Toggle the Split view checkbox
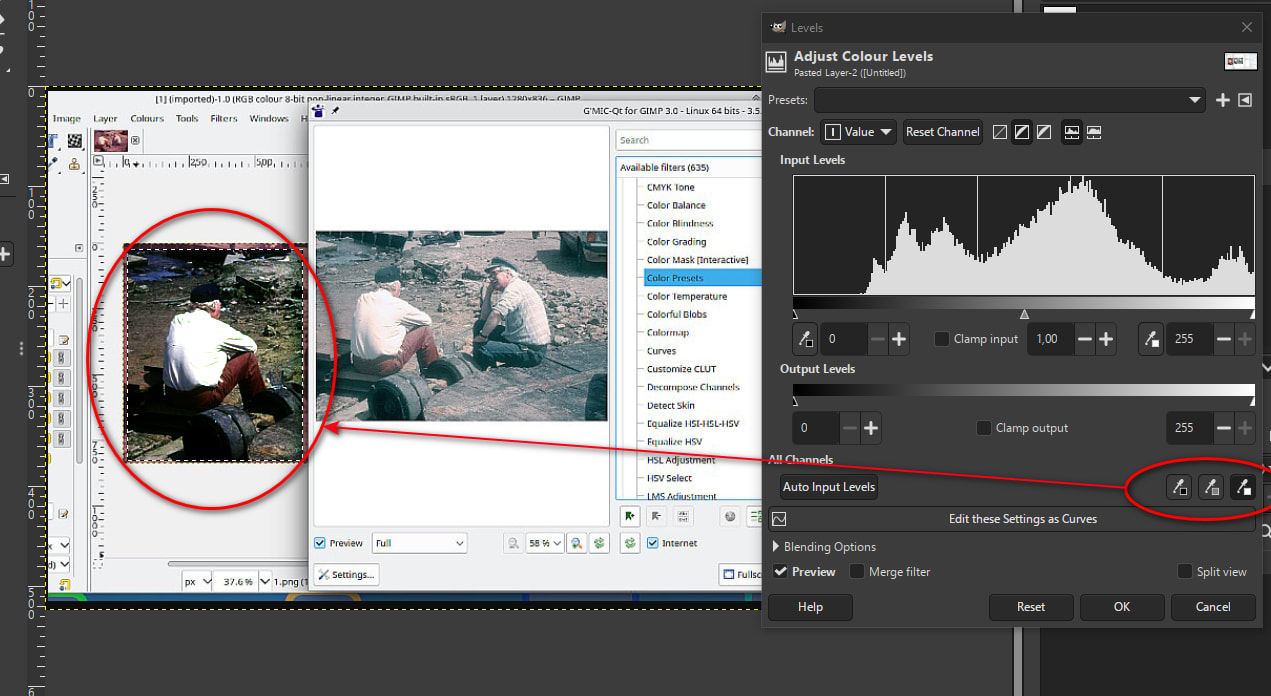Screen dimensions: 1271x696 tap(1185, 572)
